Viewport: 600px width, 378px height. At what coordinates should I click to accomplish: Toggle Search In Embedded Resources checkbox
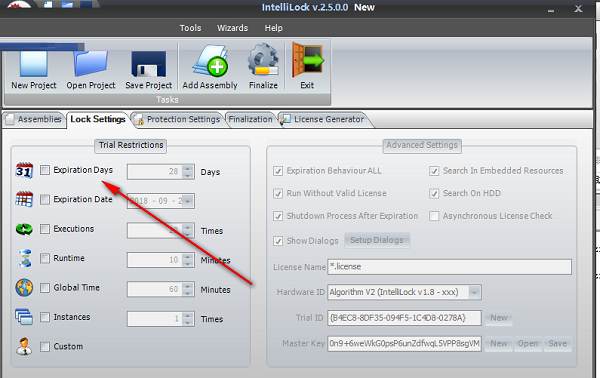pyautogui.click(x=434, y=171)
